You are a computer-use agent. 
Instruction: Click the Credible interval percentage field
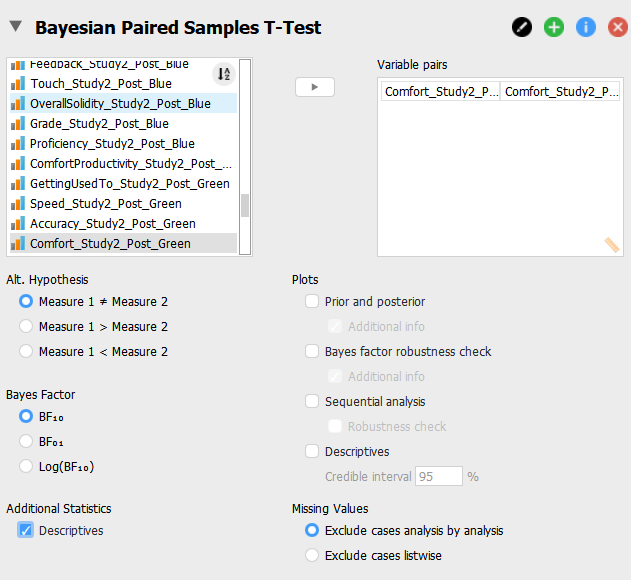(x=439, y=476)
